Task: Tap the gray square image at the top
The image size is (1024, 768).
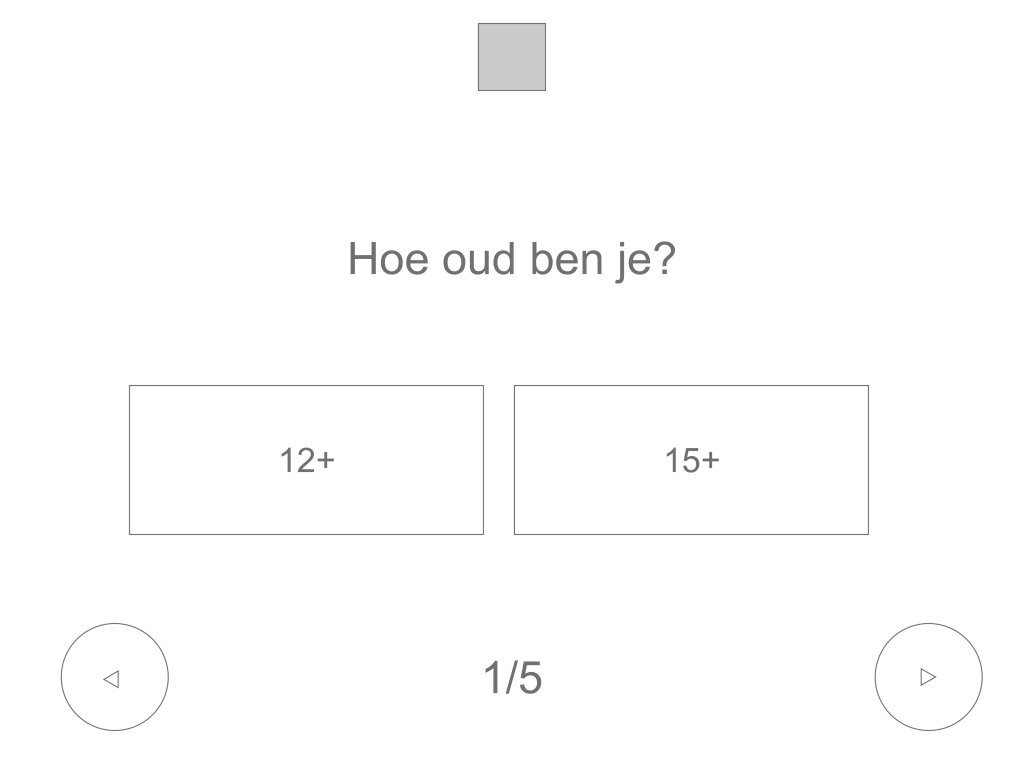Action: [511, 57]
